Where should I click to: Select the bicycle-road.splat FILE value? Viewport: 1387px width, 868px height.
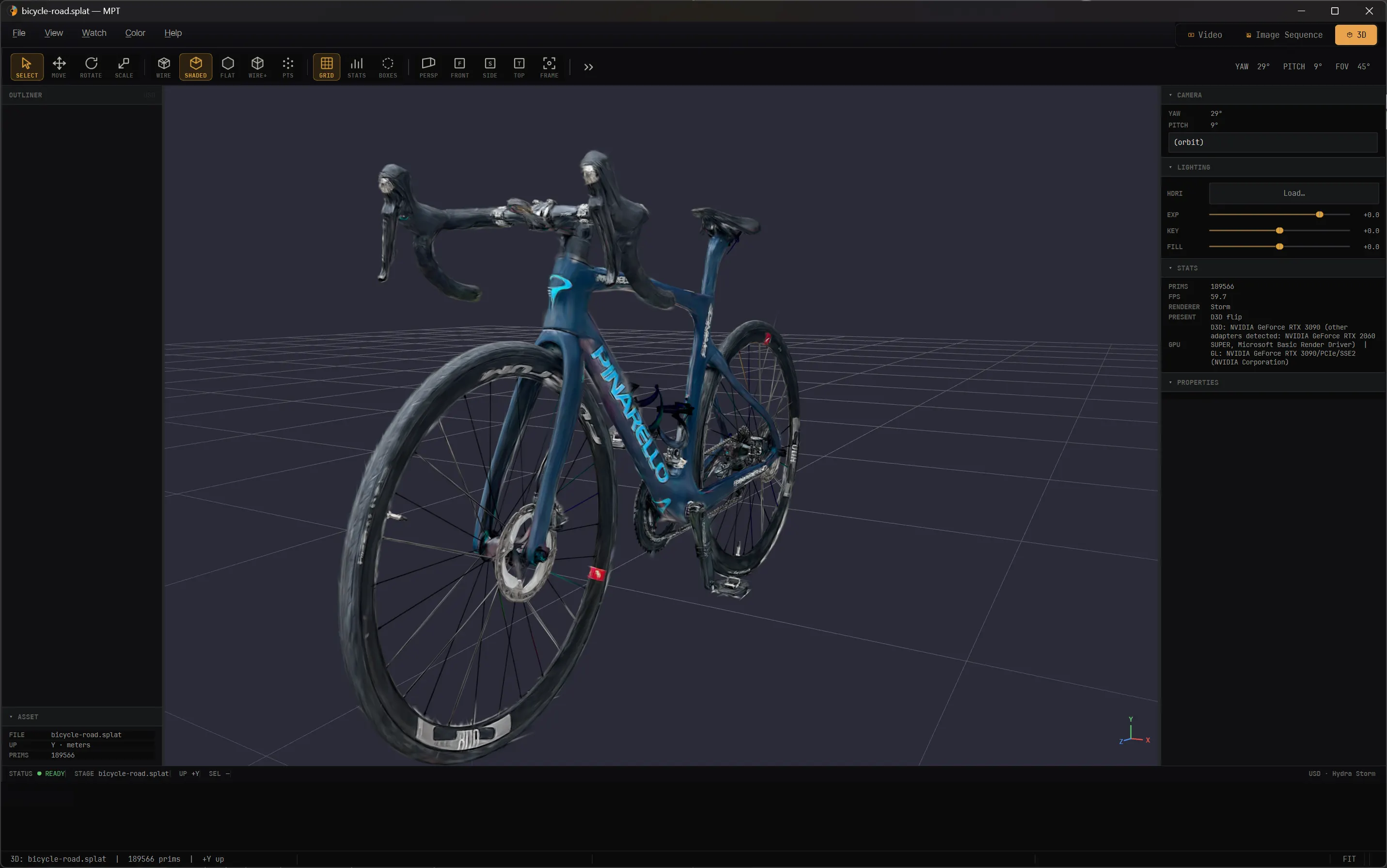click(86, 735)
